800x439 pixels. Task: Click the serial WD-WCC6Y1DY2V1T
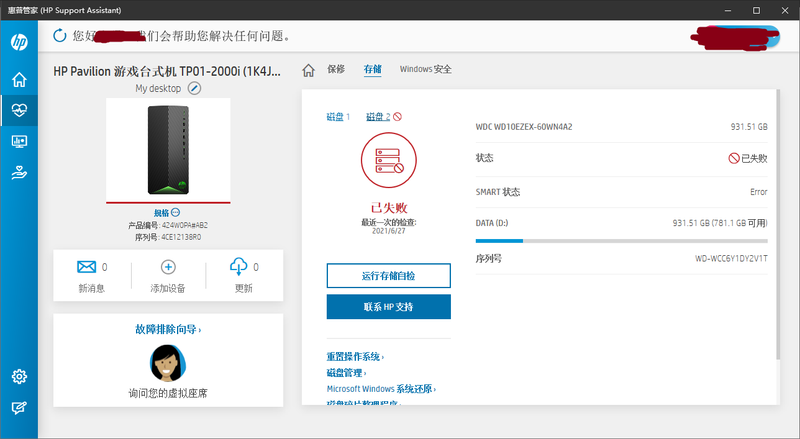coord(731,259)
